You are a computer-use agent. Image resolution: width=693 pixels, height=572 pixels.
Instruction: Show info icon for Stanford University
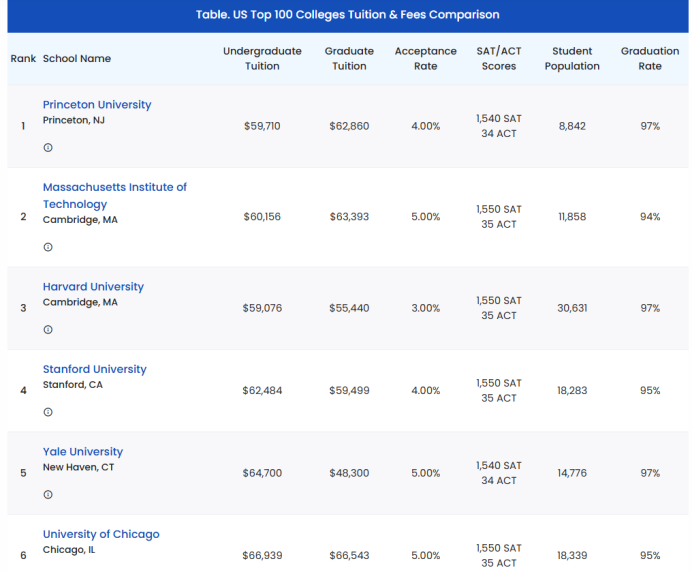point(48,412)
